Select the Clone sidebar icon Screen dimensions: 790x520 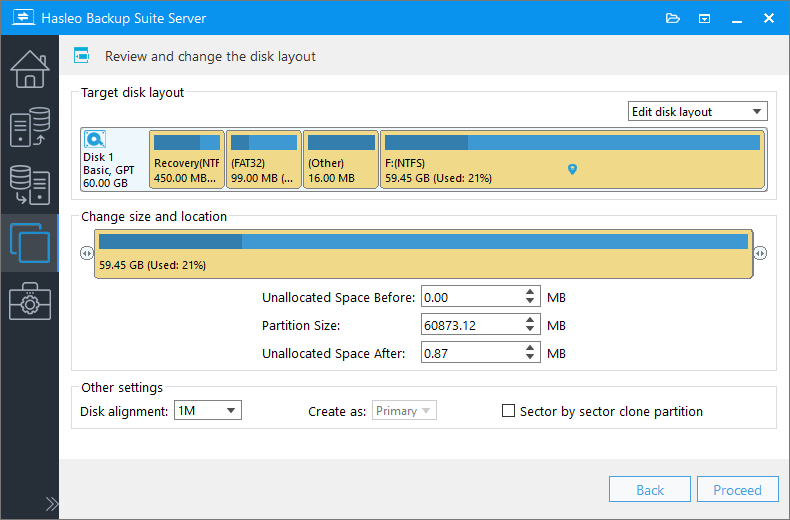30,243
